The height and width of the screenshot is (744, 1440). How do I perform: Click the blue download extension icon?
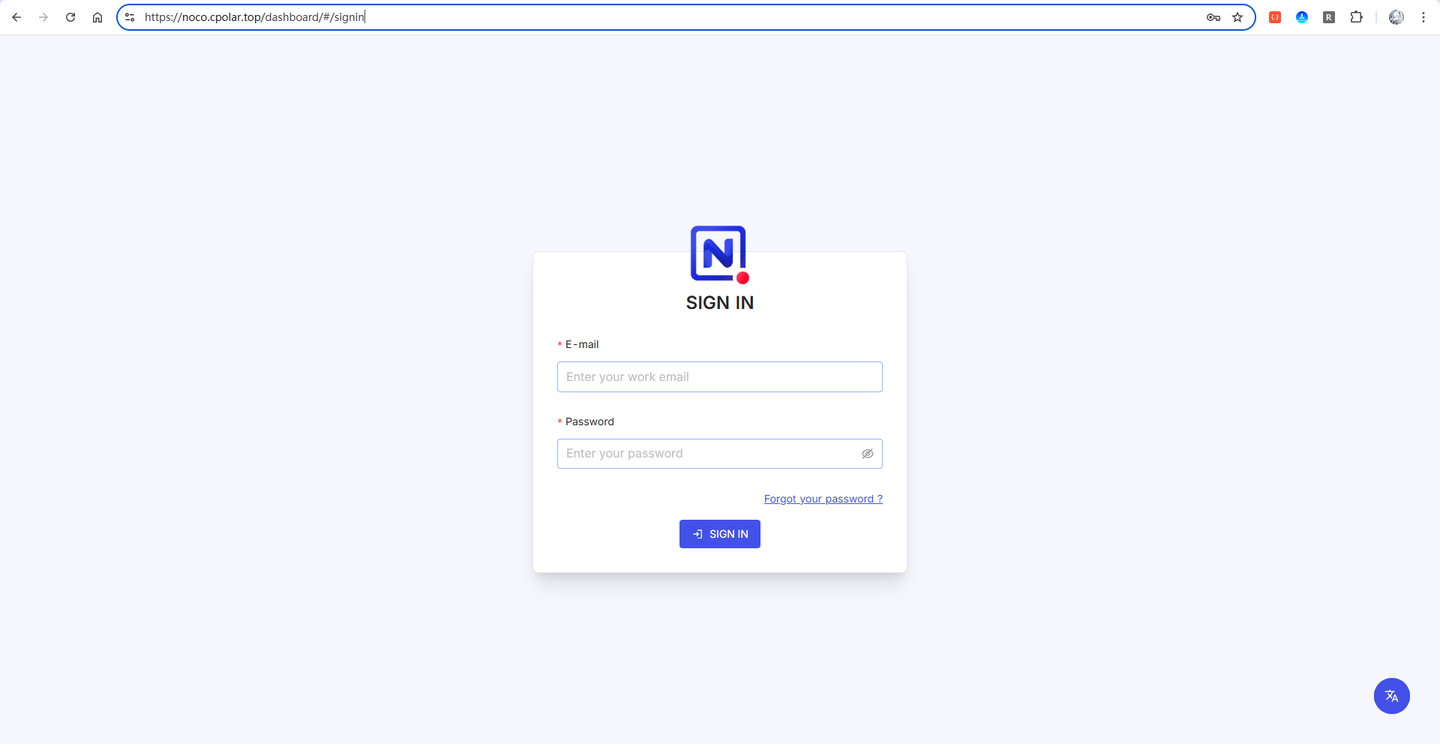point(1301,17)
